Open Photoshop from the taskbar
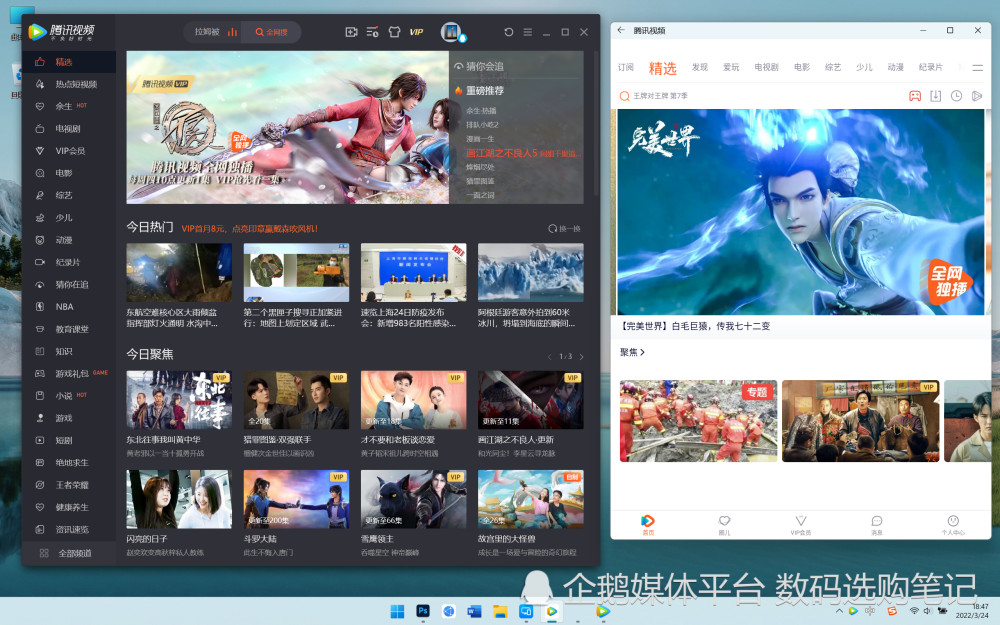 coord(422,611)
